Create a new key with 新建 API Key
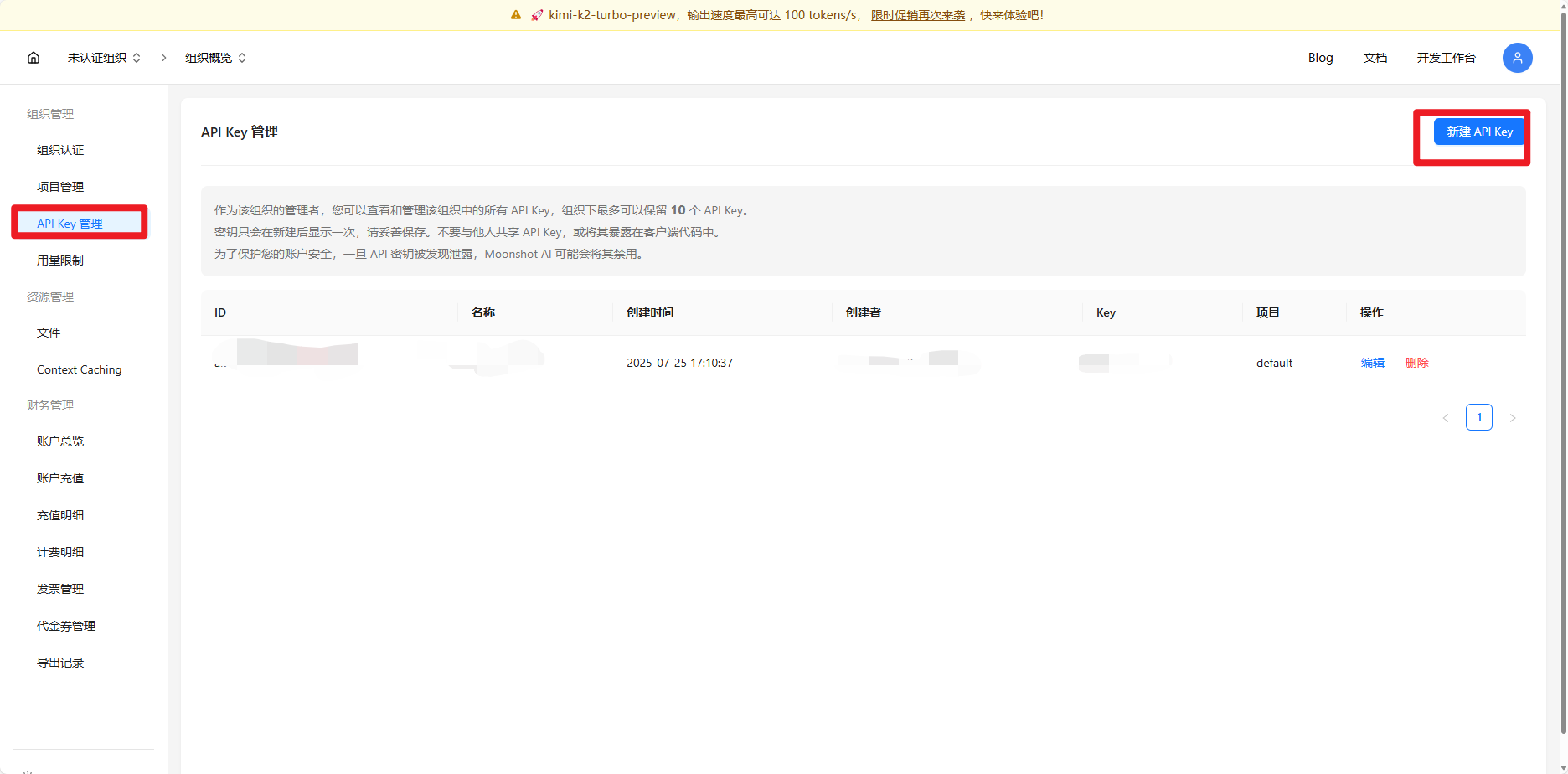This screenshot has height=774, width=1568. pos(1479,132)
